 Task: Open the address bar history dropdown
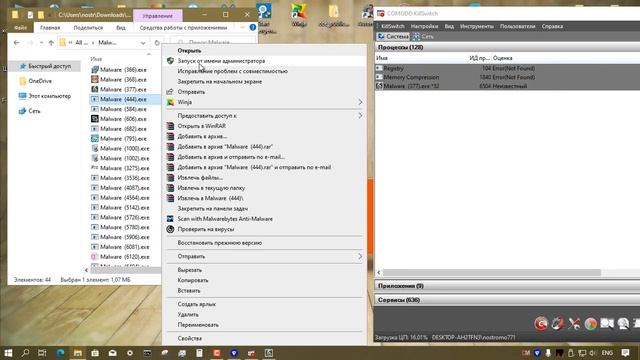143,42
